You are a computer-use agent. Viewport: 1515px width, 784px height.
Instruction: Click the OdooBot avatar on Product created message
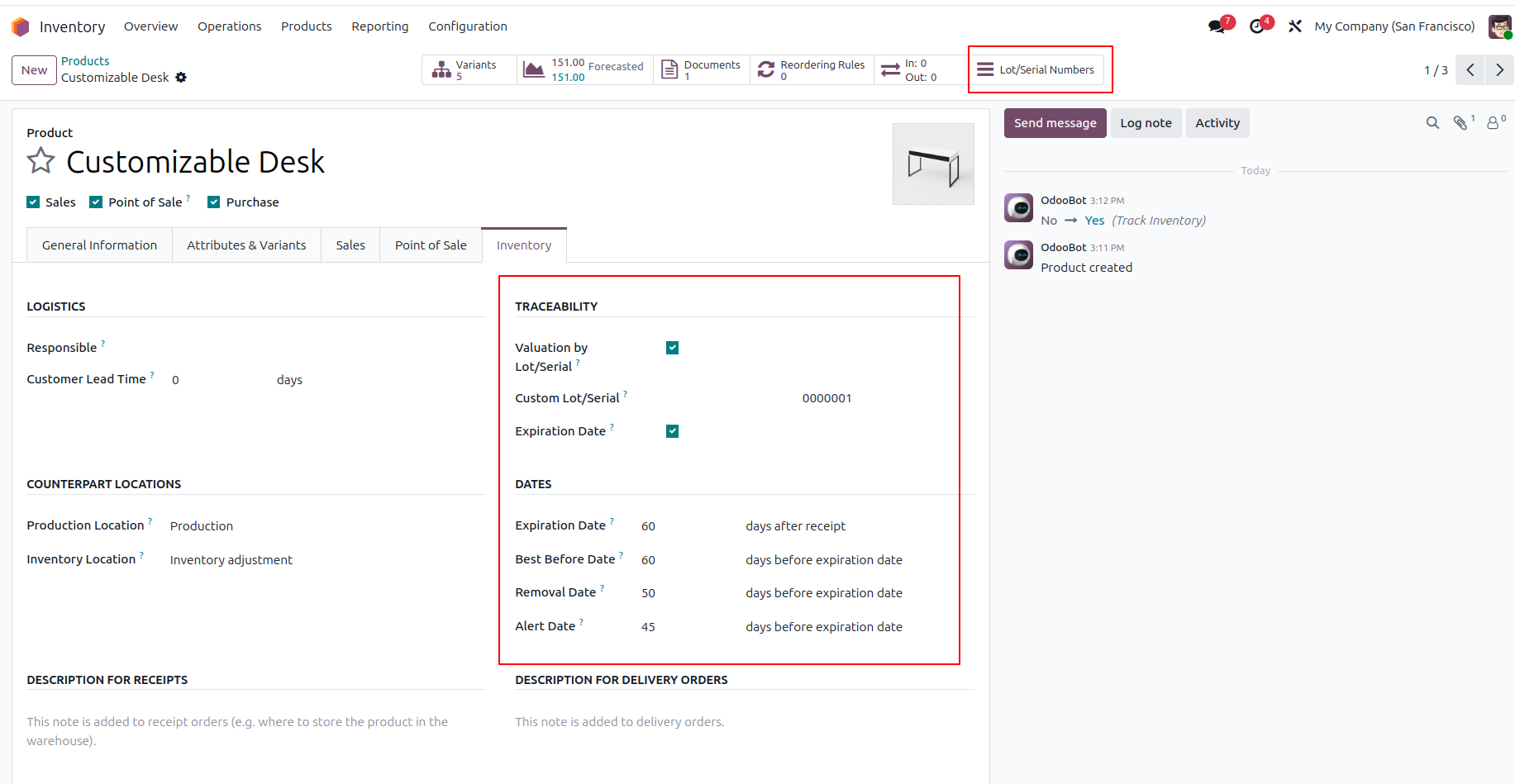[x=1018, y=255]
